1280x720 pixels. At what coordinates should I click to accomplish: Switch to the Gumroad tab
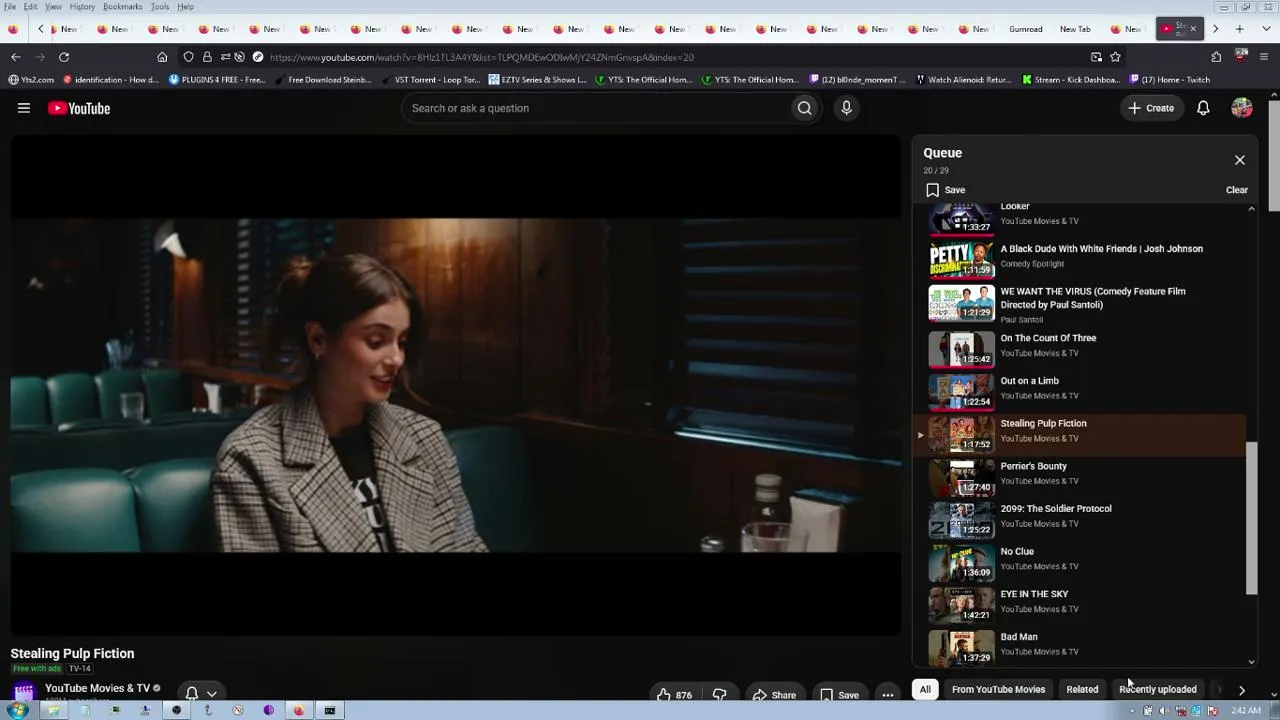tap(1025, 29)
